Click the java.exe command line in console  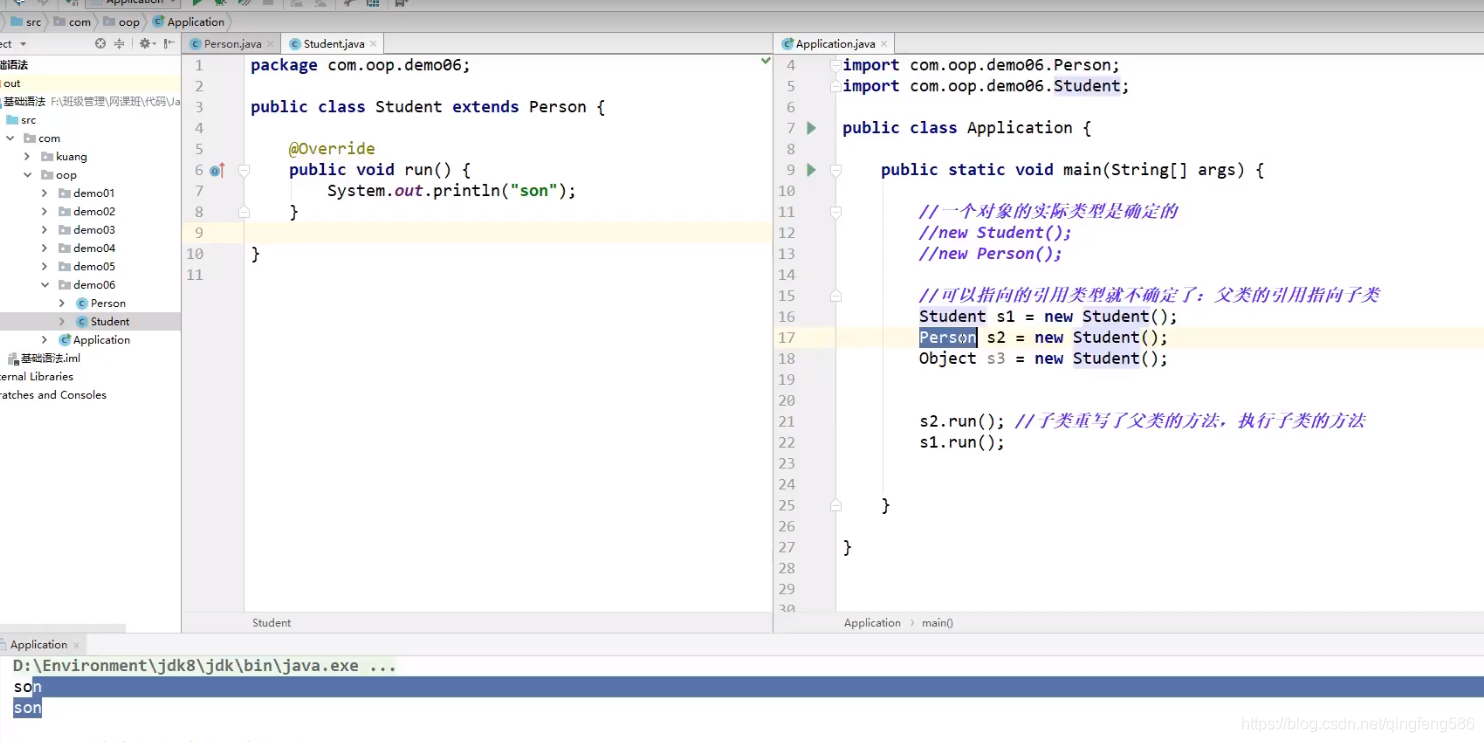pos(204,666)
